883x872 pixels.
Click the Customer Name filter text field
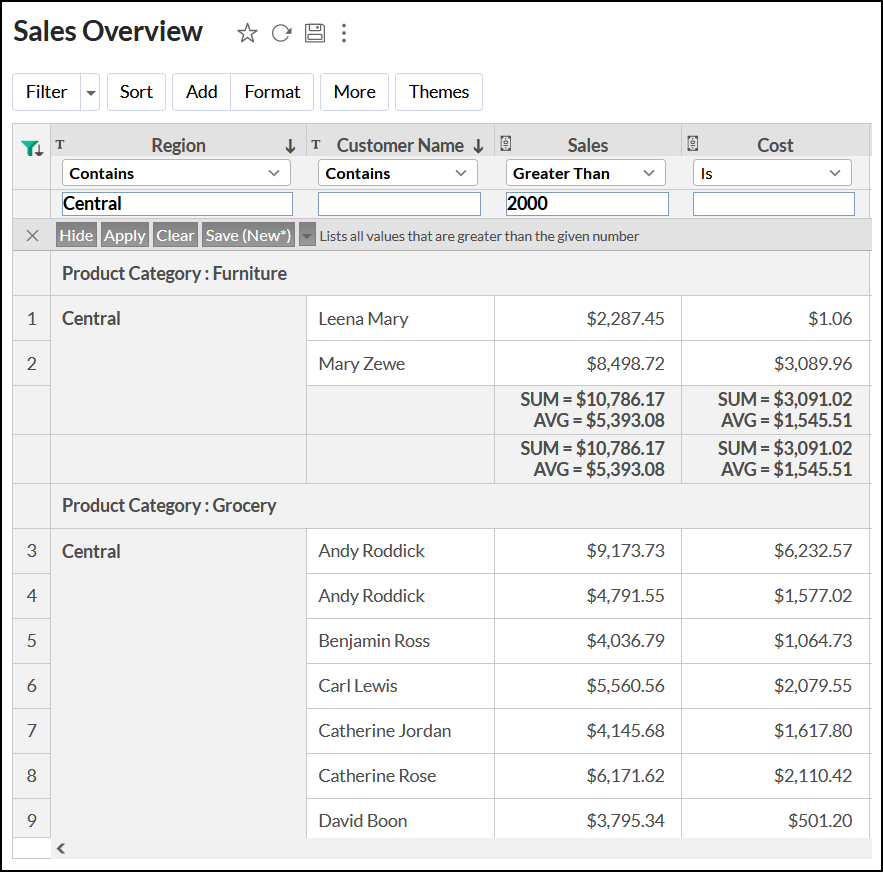point(399,204)
